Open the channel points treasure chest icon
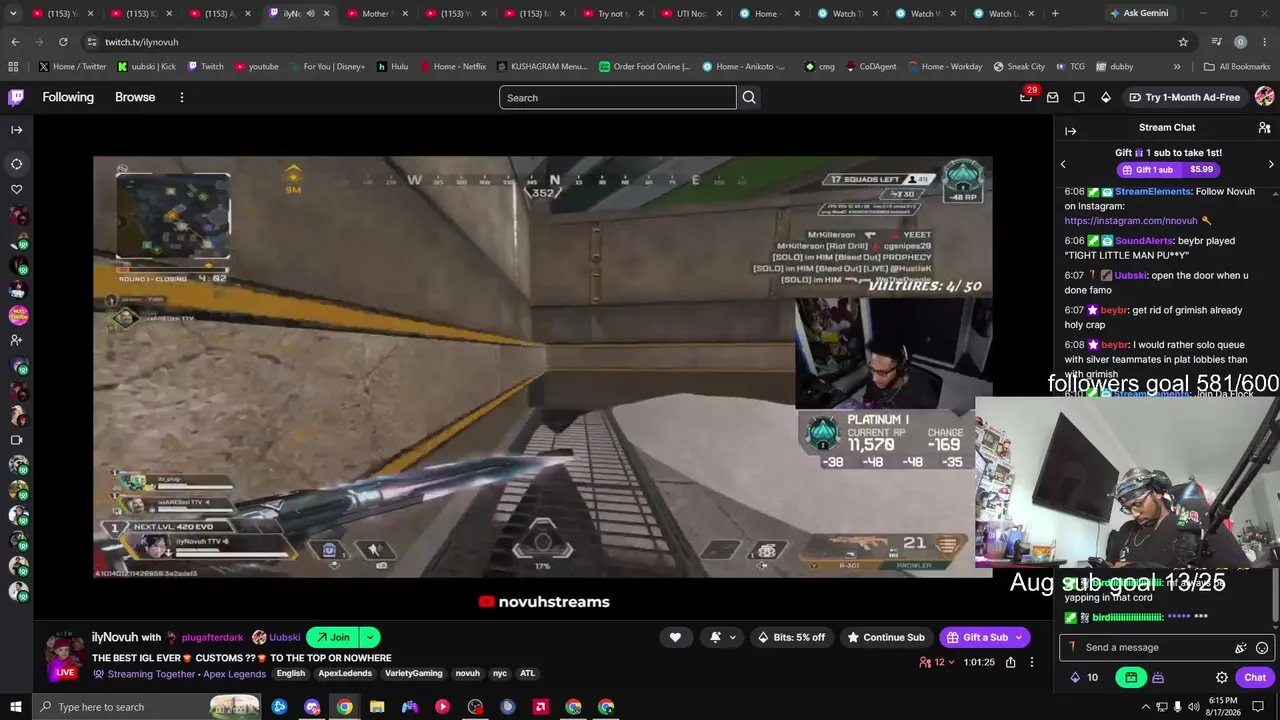Image resolution: width=1280 pixels, height=720 pixels. 1158,677
